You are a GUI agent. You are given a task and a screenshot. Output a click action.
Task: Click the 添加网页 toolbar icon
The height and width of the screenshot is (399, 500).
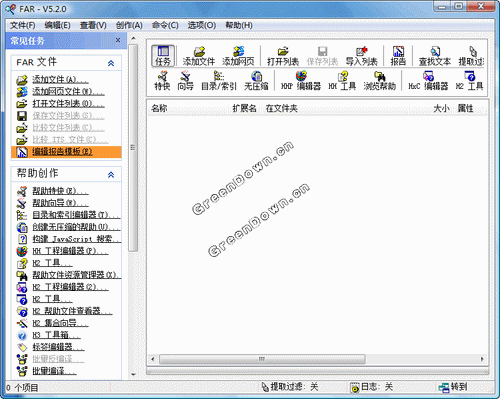point(238,56)
